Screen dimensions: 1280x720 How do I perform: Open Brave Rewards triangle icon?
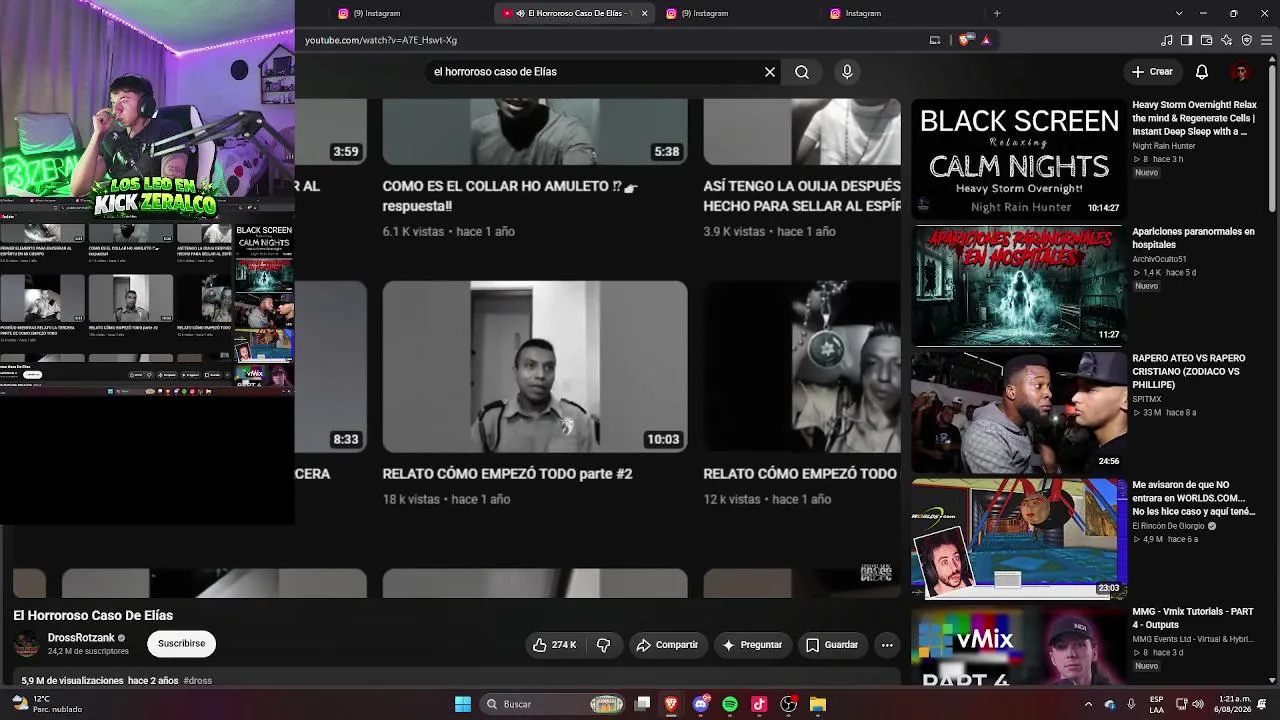986,40
